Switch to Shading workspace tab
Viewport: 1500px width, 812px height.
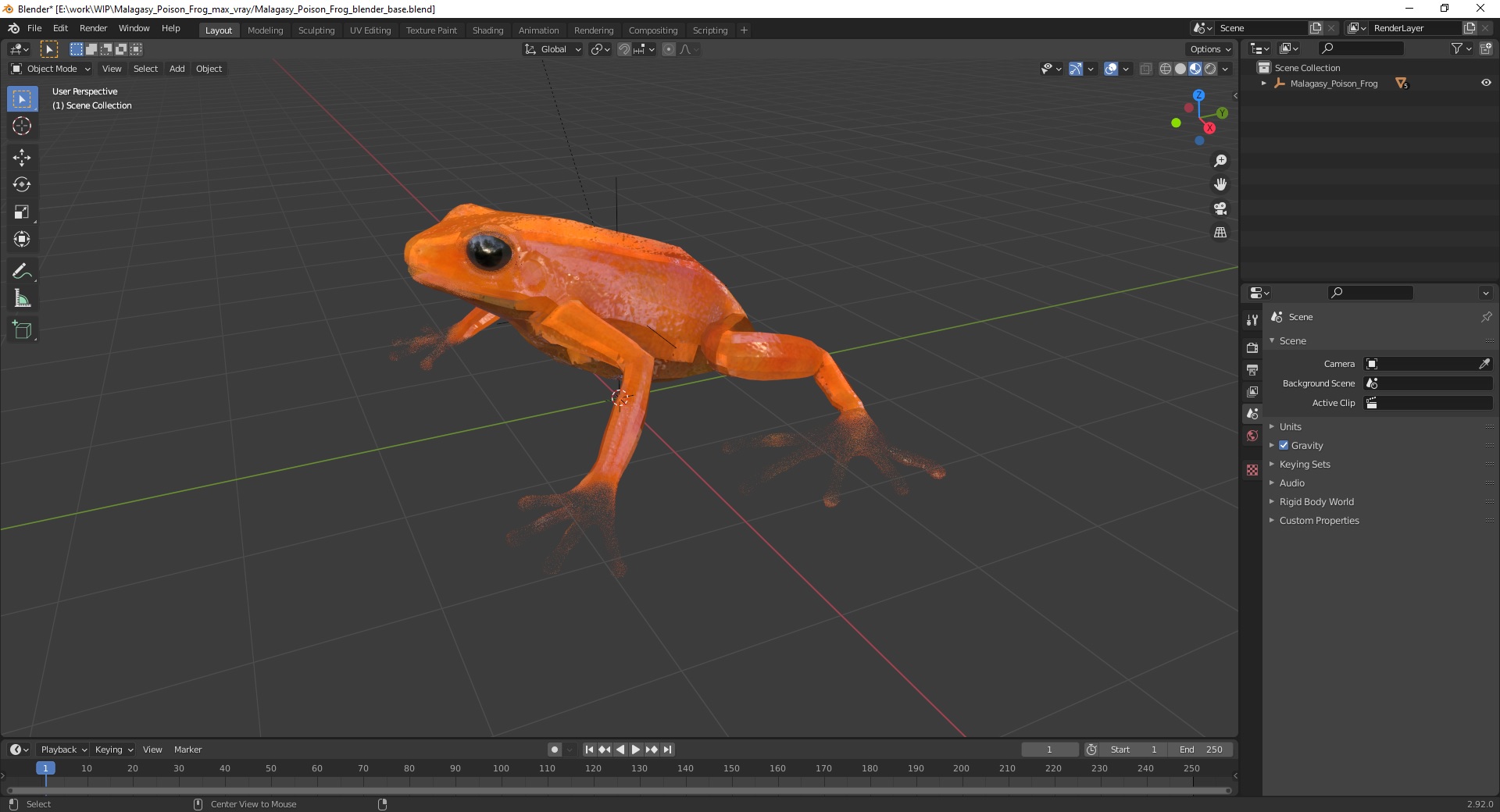point(487,30)
